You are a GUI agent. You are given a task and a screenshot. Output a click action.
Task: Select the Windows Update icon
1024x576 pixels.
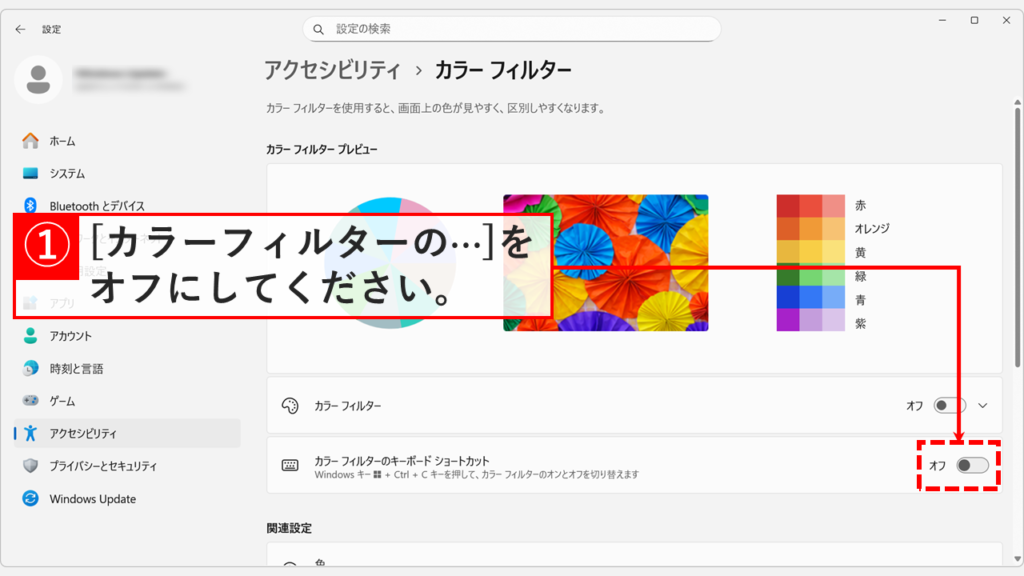click(x=31, y=498)
